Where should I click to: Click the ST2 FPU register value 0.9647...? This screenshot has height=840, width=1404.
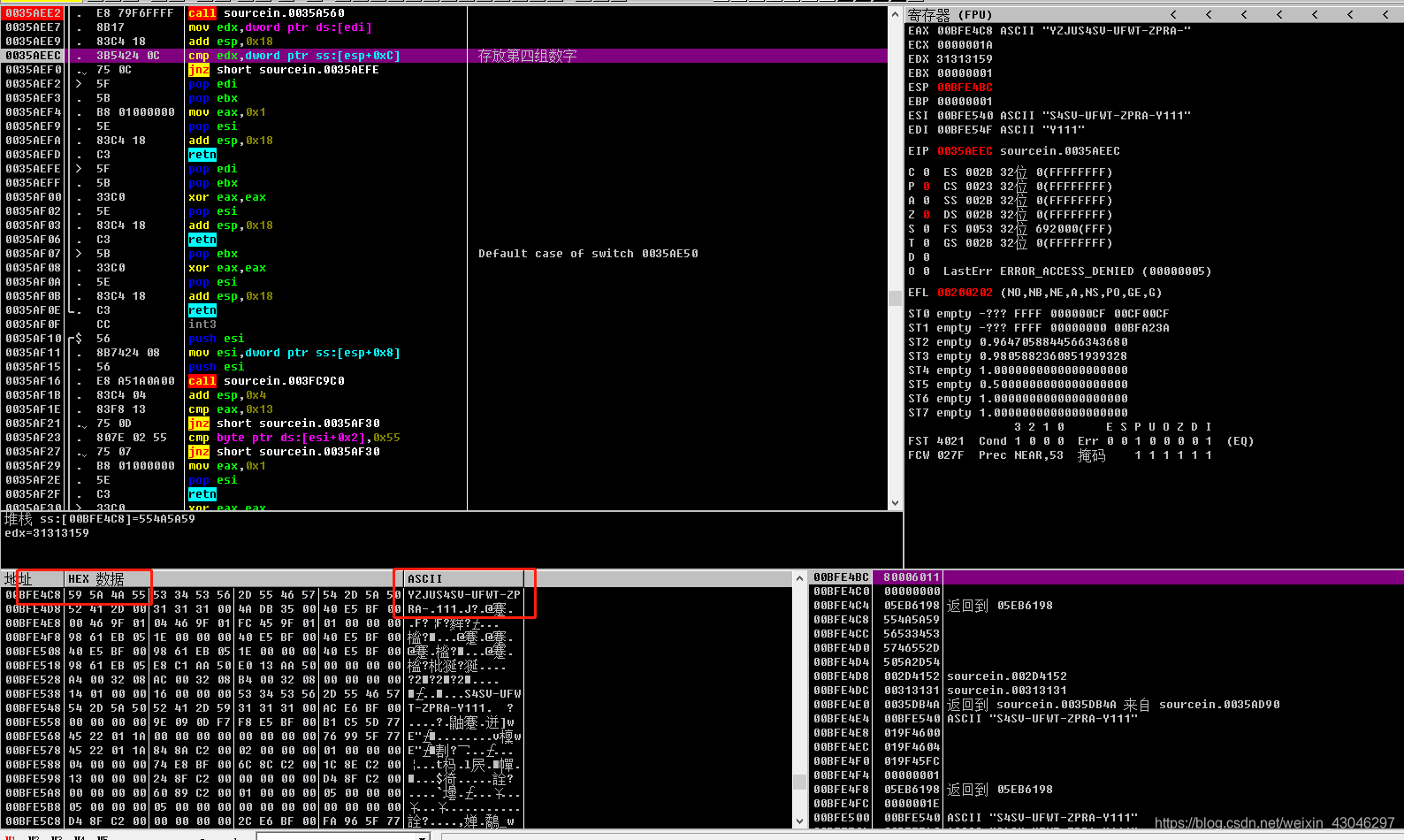(x=1053, y=342)
